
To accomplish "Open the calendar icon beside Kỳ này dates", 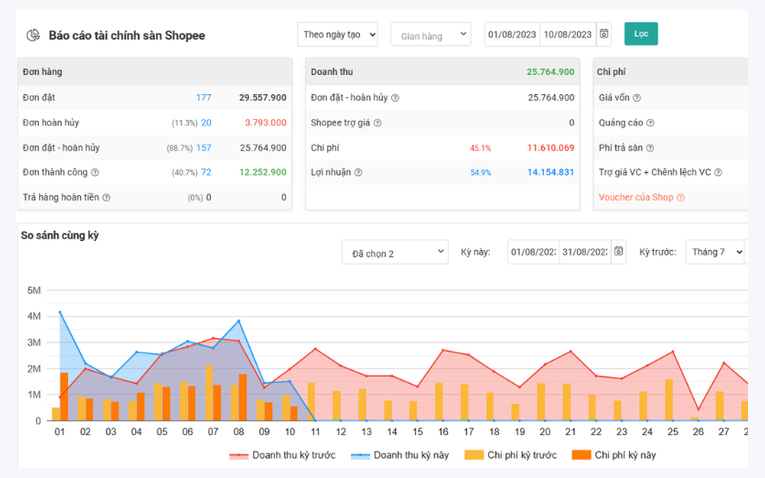I will pyautogui.click(x=619, y=252).
